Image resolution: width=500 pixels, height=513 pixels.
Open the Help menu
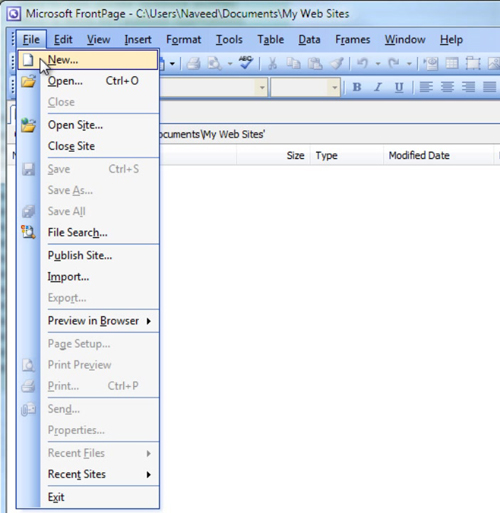coord(451,40)
